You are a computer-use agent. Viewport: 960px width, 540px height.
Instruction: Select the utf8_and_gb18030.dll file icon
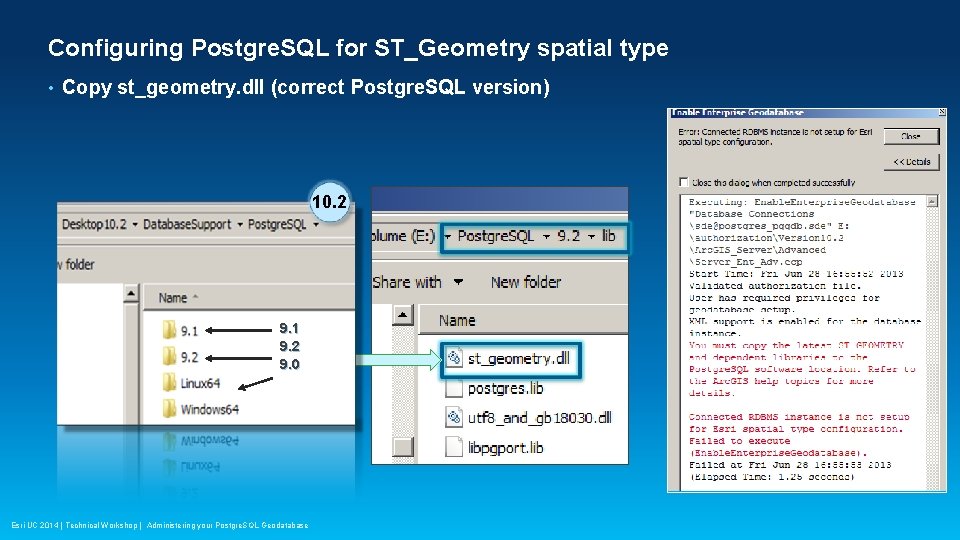[x=454, y=418]
